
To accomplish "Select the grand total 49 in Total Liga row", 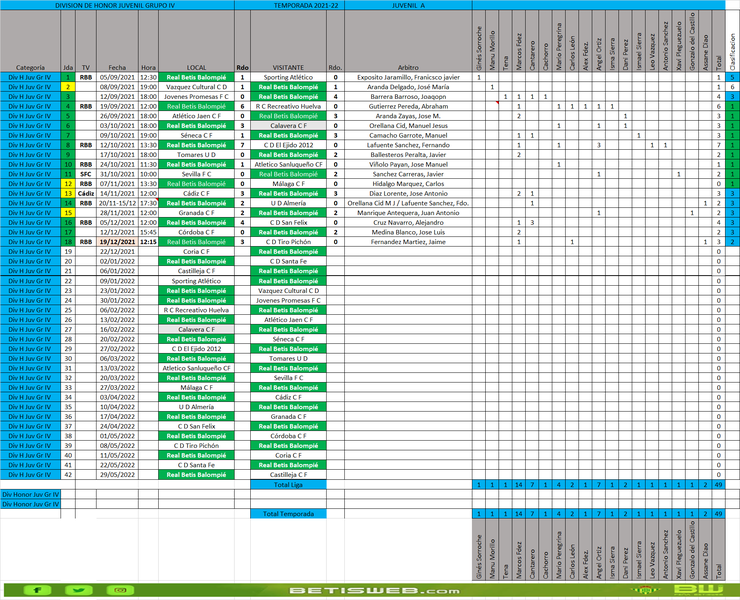I will (x=719, y=484).
